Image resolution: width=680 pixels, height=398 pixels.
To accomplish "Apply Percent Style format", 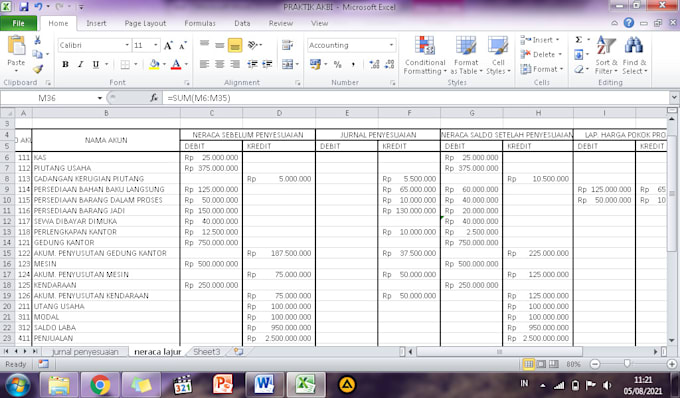I will coord(337,64).
